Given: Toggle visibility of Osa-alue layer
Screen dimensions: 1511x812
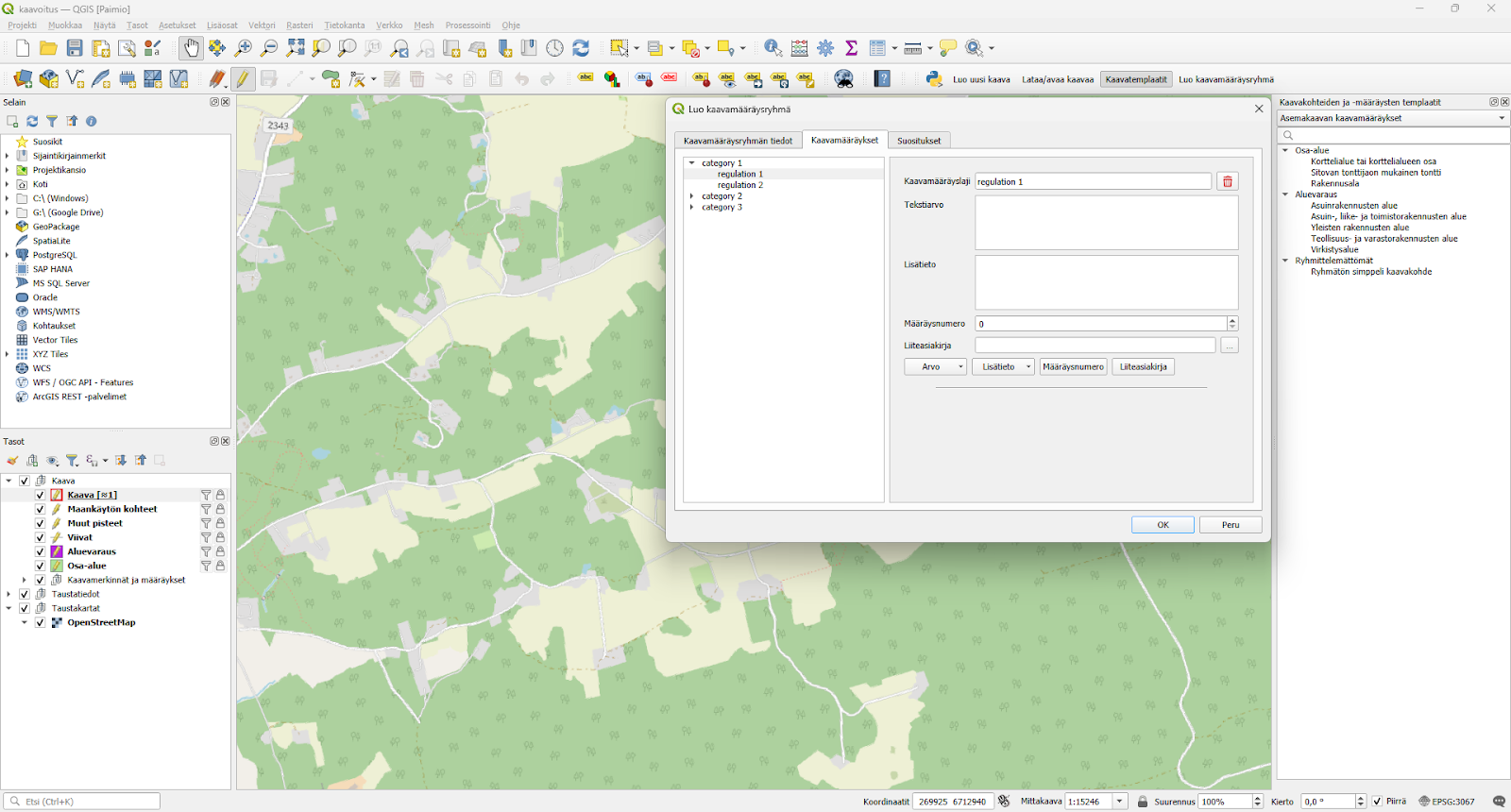Looking at the screenshot, I should click(40, 566).
